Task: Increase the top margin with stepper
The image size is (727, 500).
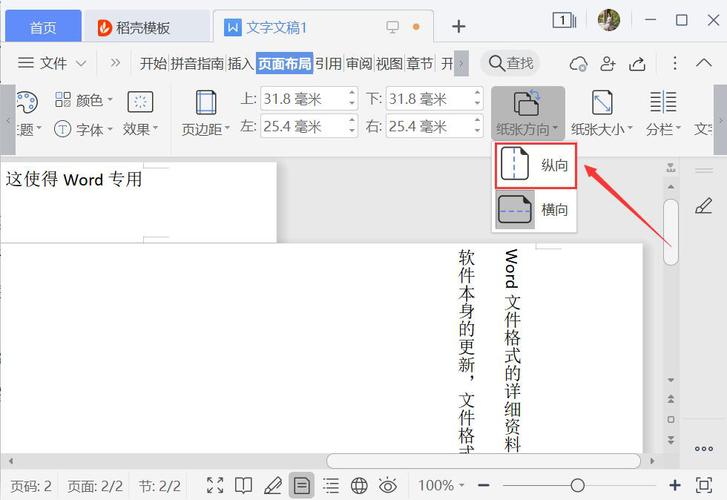Action: pos(352,93)
